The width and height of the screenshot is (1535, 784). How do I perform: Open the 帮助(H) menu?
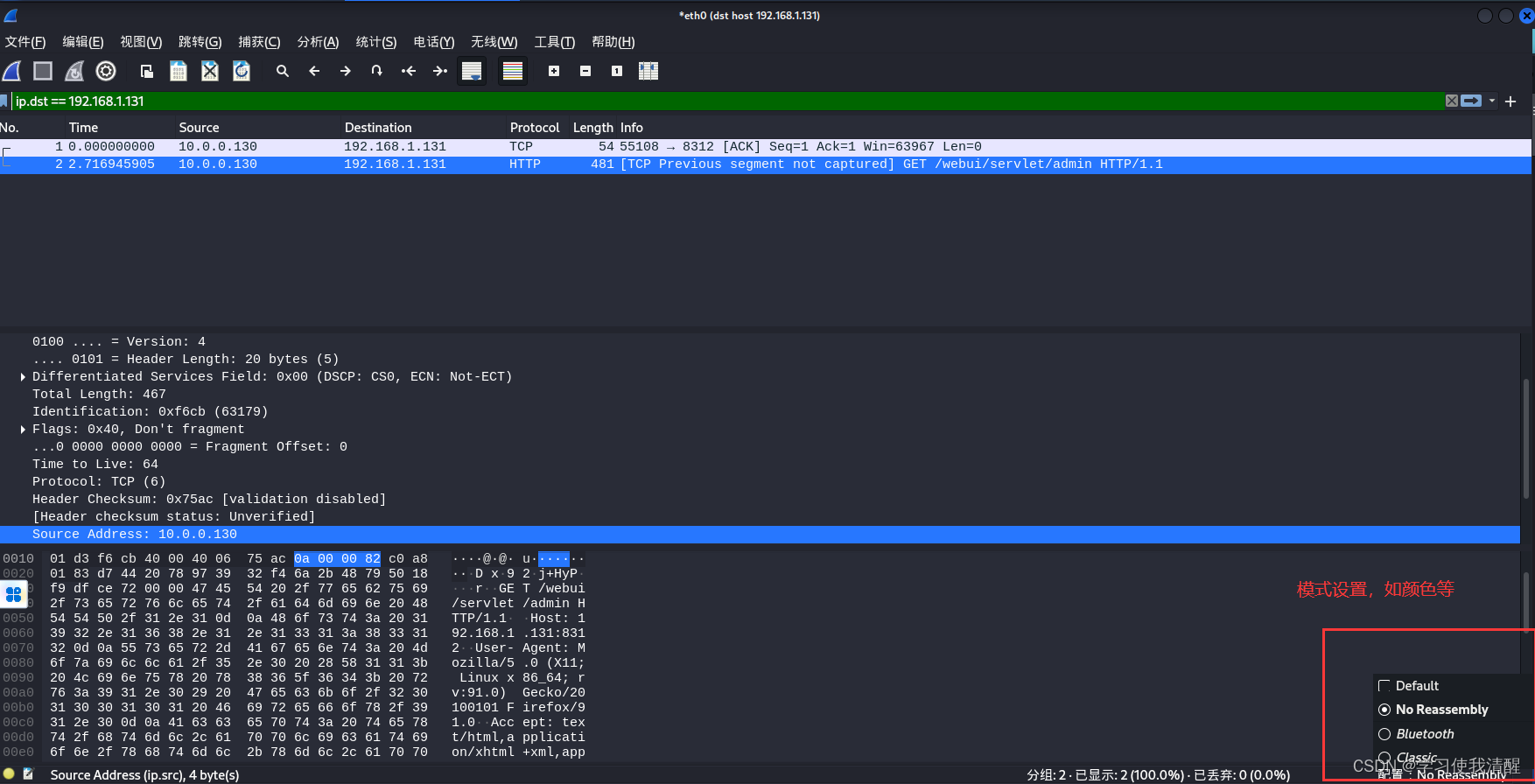click(613, 42)
